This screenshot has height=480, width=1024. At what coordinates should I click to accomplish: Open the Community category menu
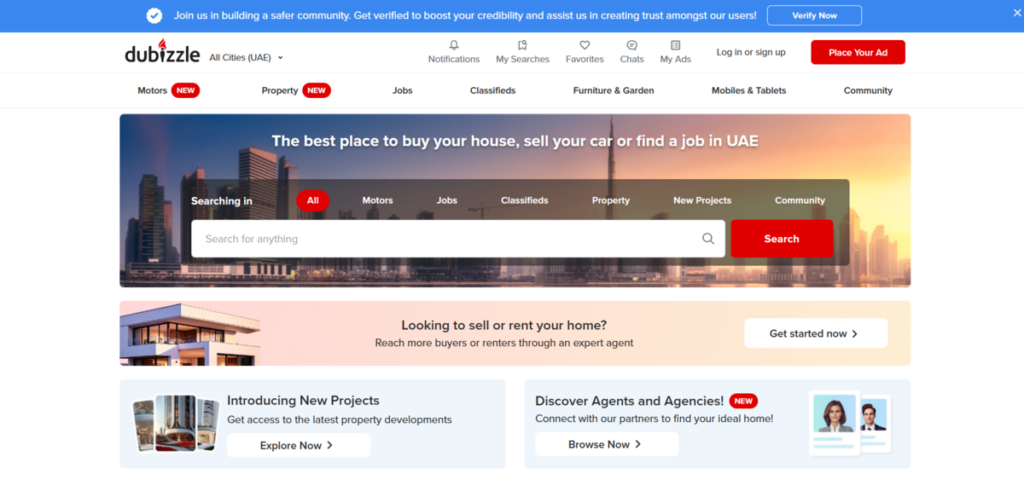point(868,91)
